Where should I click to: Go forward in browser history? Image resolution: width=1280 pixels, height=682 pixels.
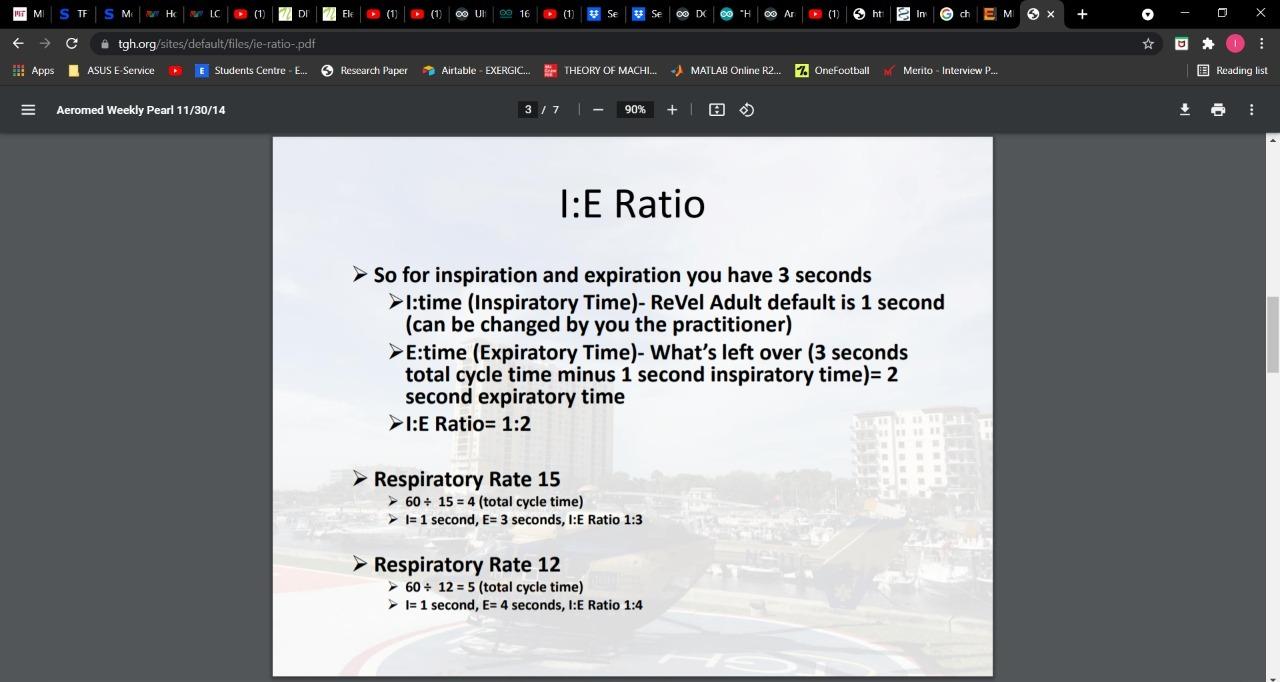pyautogui.click(x=45, y=44)
